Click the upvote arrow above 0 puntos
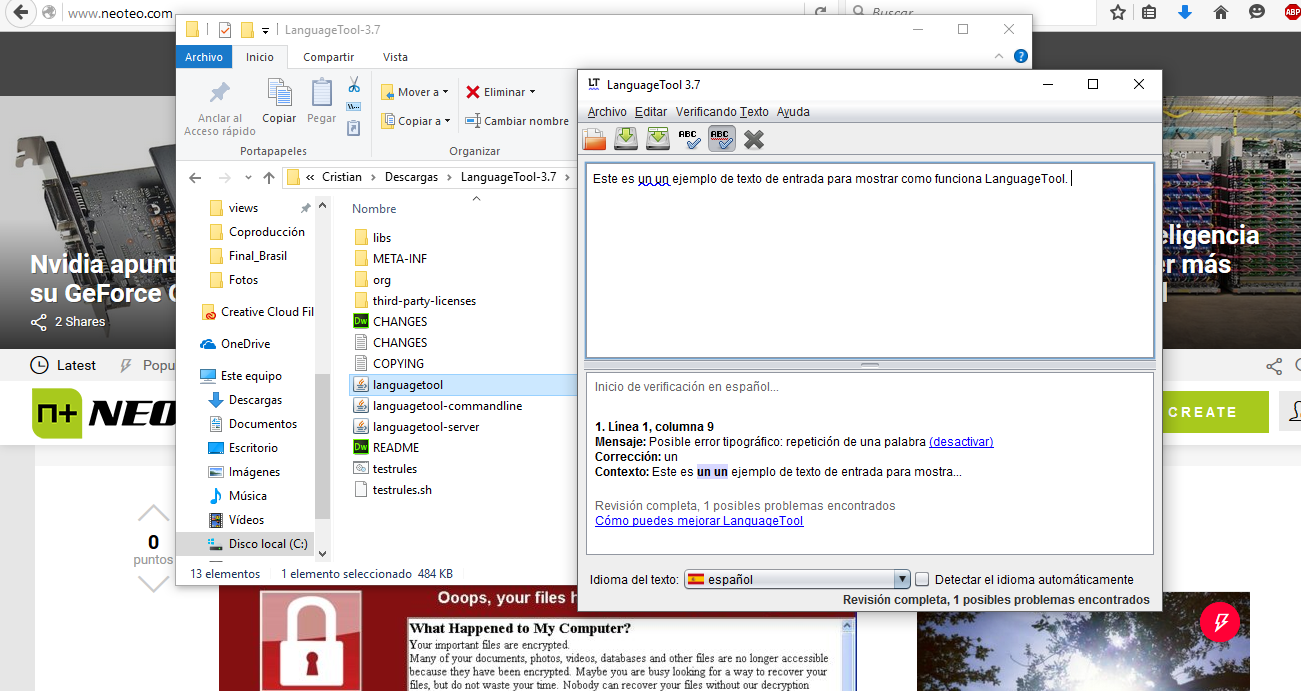1301x691 pixels. pyautogui.click(x=153, y=513)
